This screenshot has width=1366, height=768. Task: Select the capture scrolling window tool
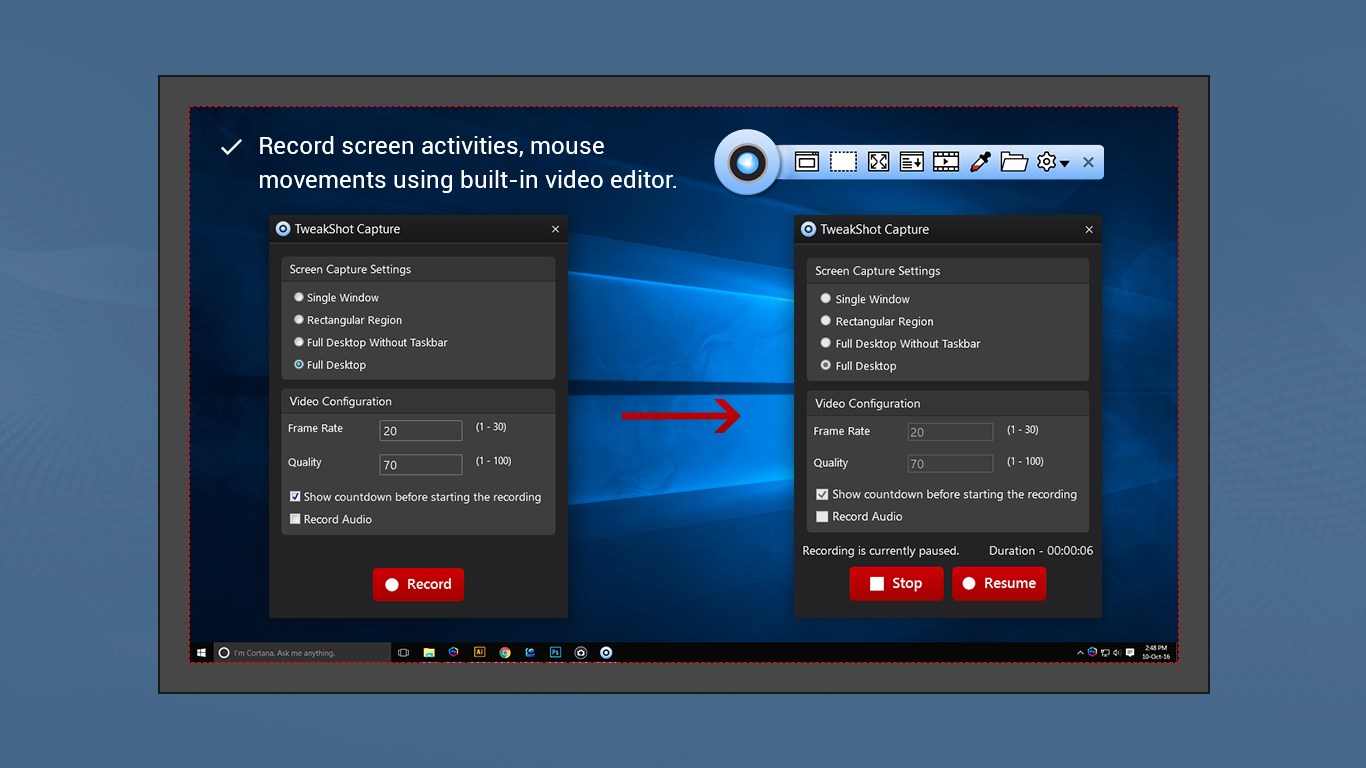pos(911,161)
